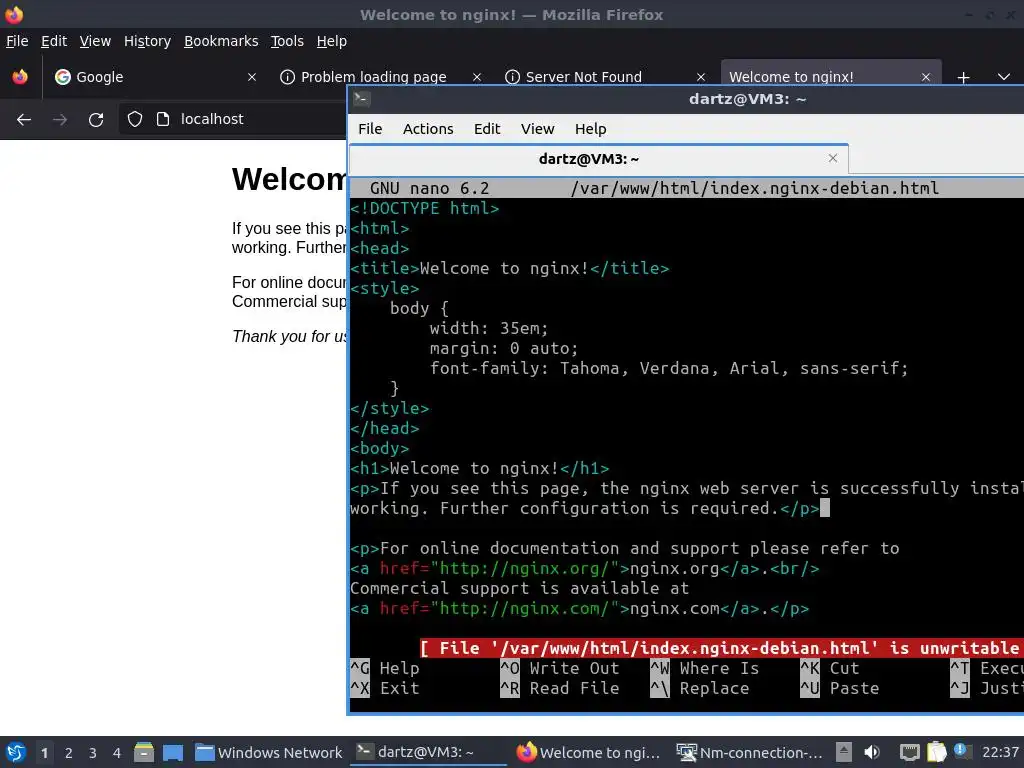Open the tracking protection shield icon

[x=135, y=119]
